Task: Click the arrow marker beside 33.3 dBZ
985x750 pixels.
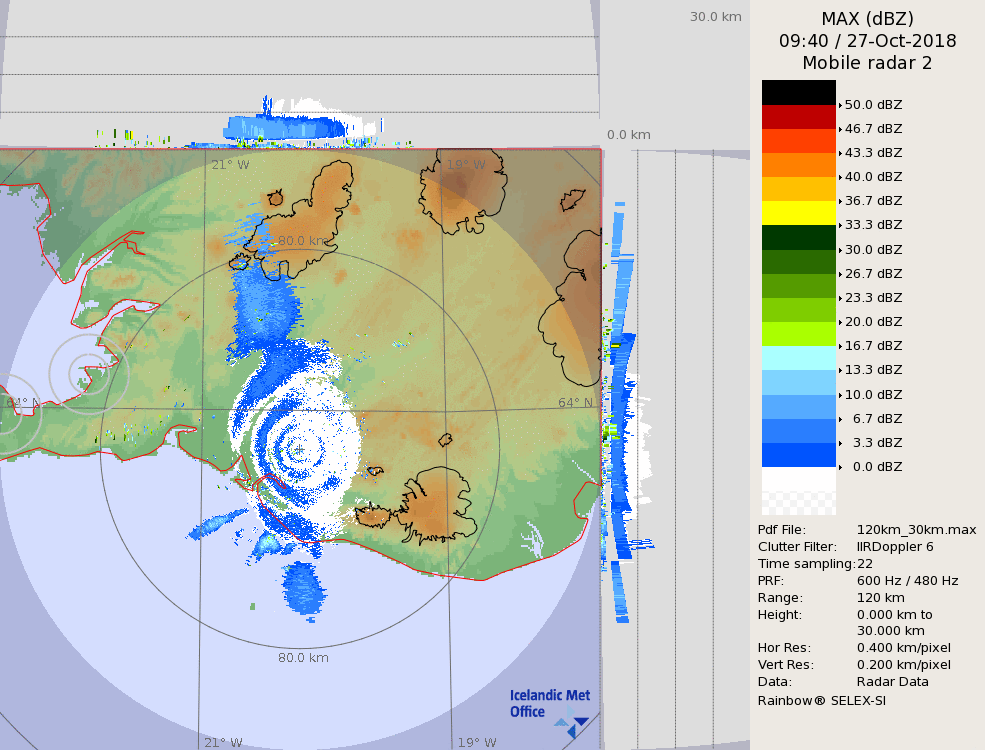Action: coord(841,225)
